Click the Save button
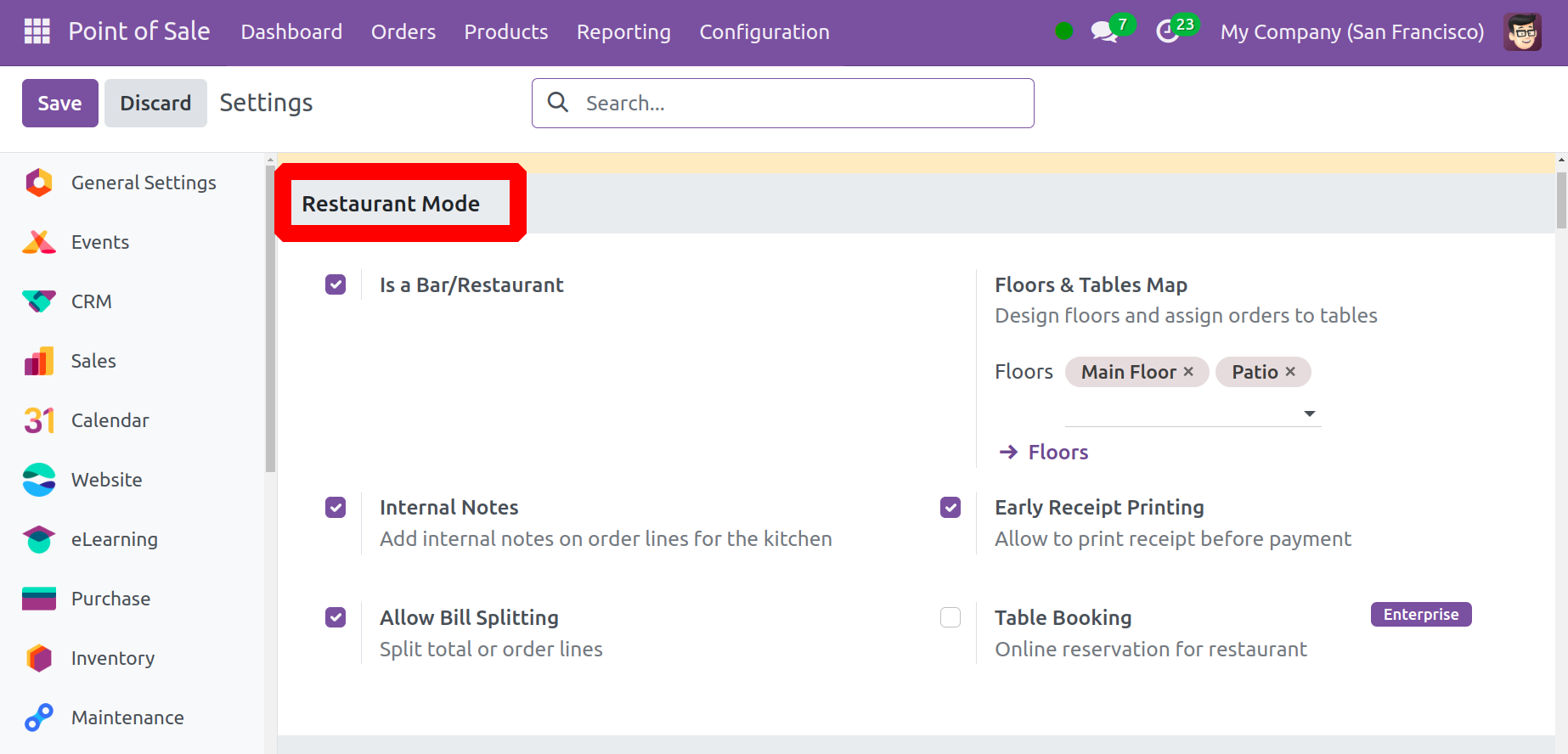Viewport: 1568px width, 754px height. point(60,103)
